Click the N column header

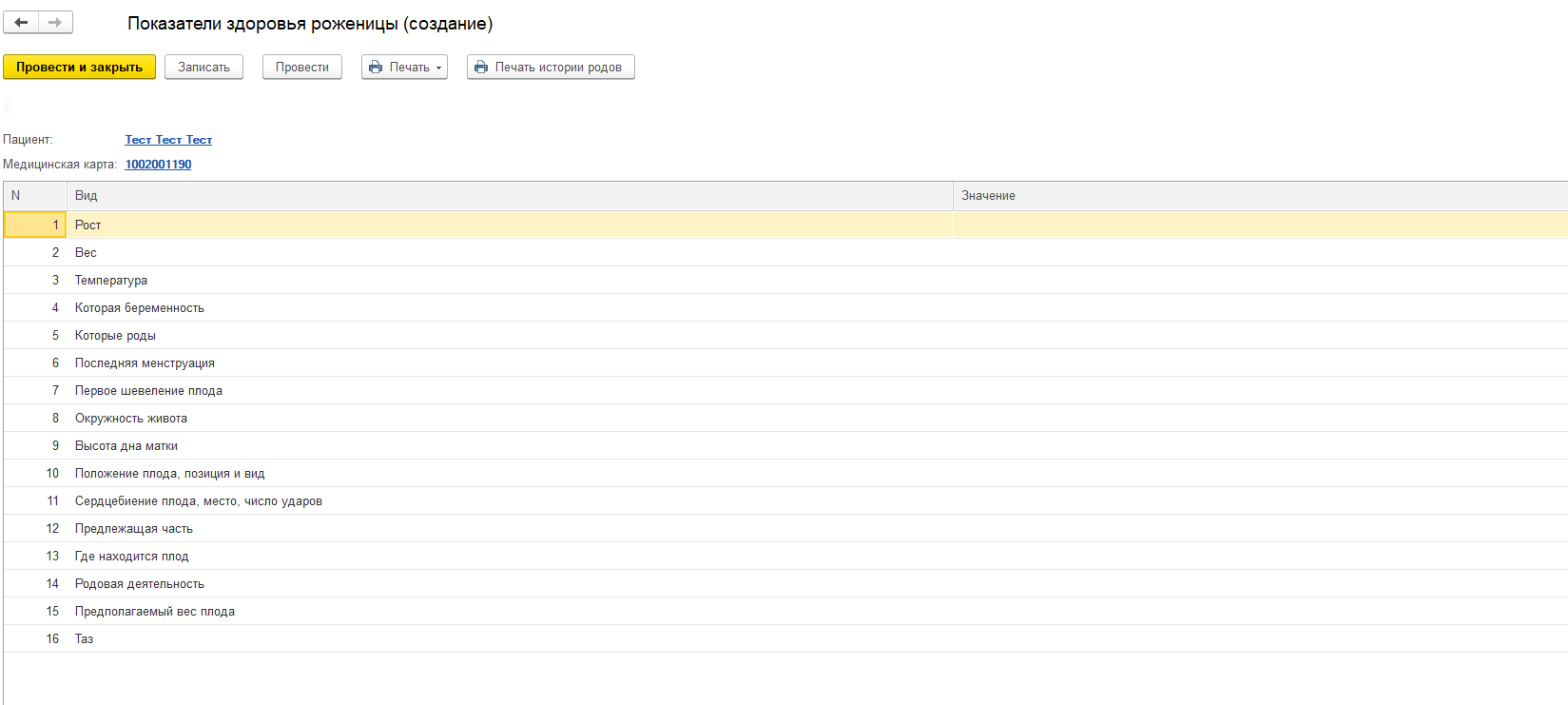click(34, 196)
